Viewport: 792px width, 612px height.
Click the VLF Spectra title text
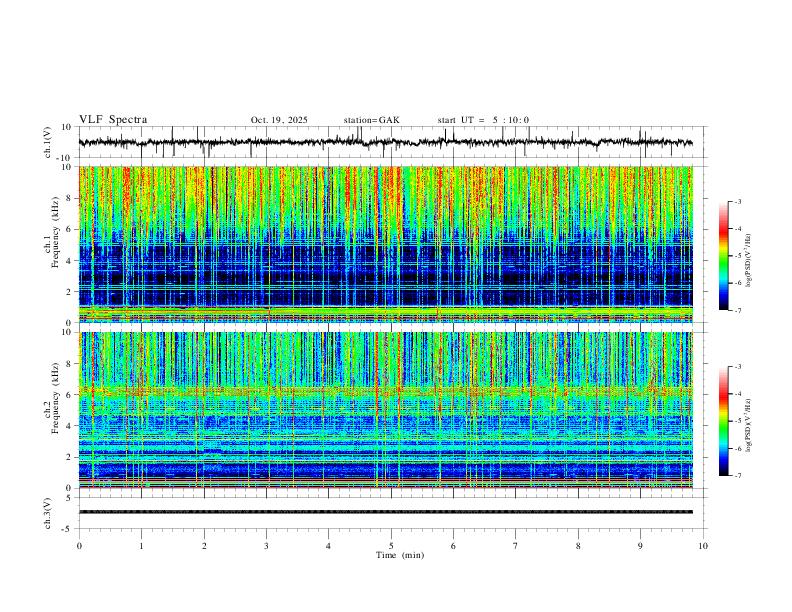tap(113, 119)
